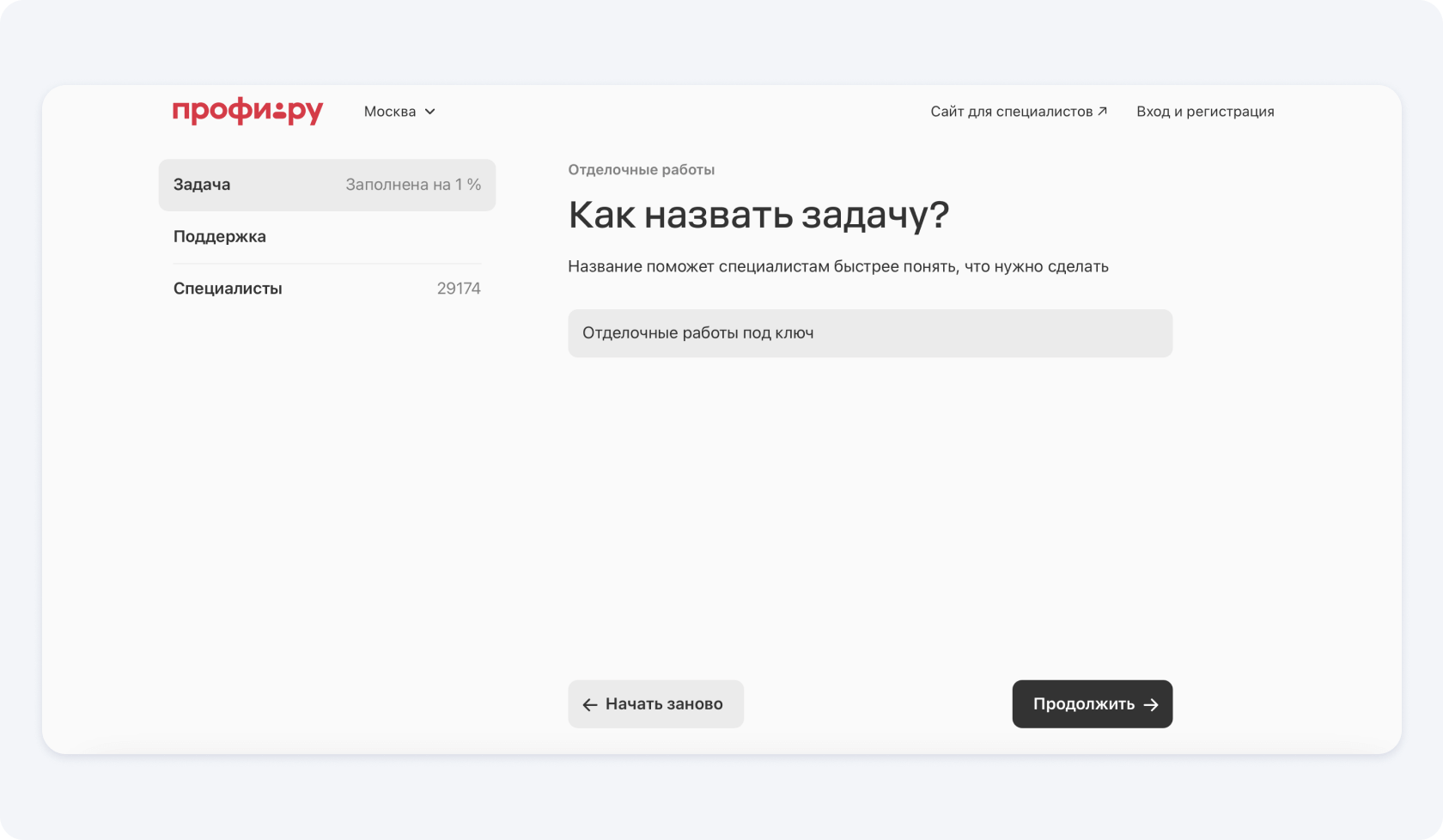Click the description text below the heading
The height and width of the screenshot is (840, 1443).
[x=837, y=266]
